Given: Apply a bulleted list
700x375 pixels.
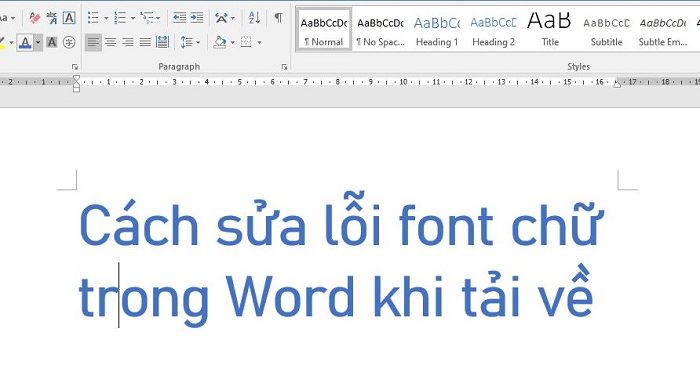Looking at the screenshot, I should (93, 18).
